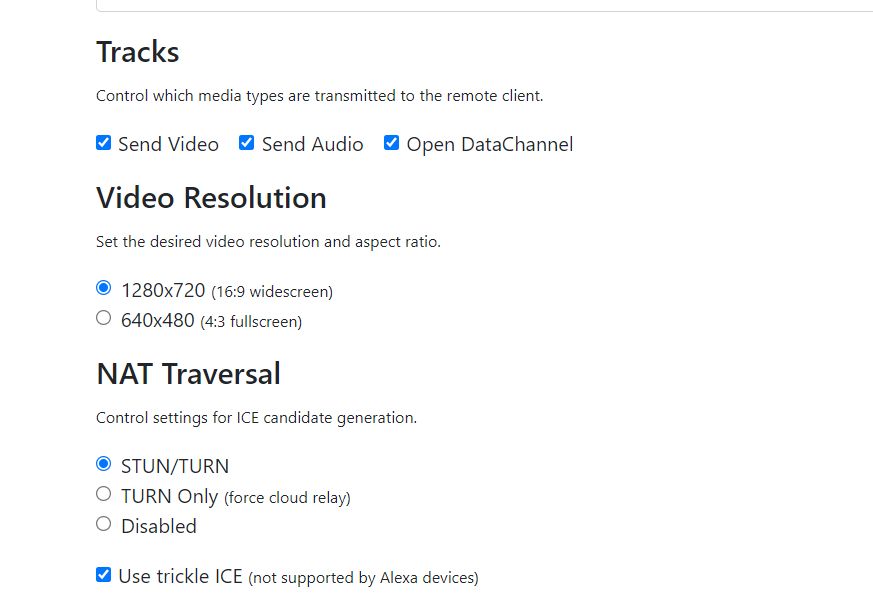This screenshot has width=873, height=601.
Task: Select the 1280x720 widescreen resolution
Action: click(103, 287)
